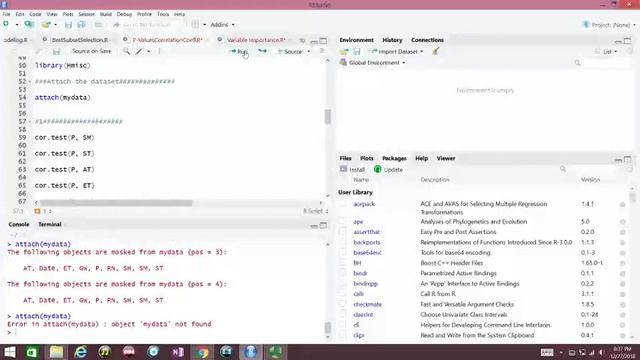
Task: Open the classInt package link
Action: click(x=363, y=315)
